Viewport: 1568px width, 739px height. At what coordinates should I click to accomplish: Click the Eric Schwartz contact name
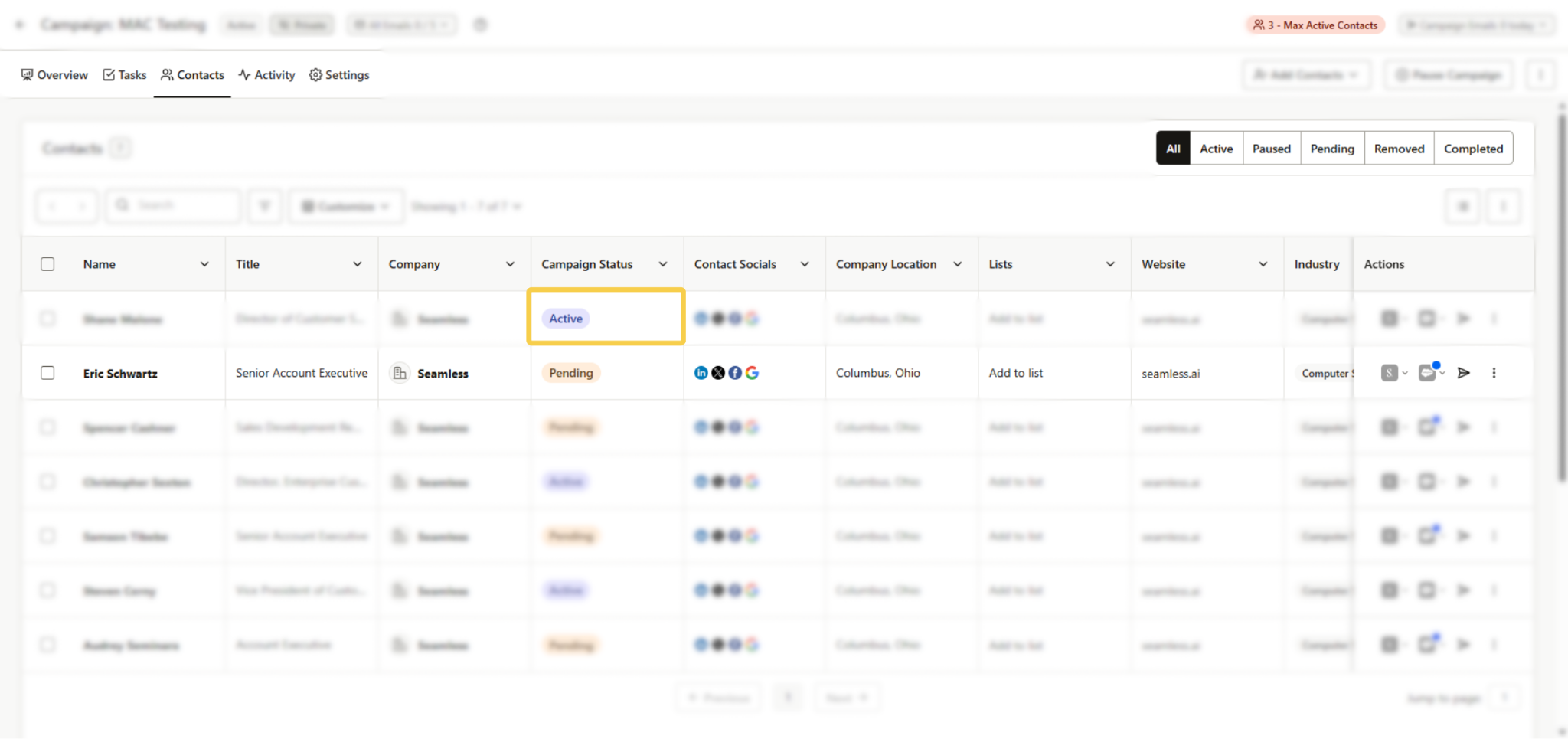(120, 374)
